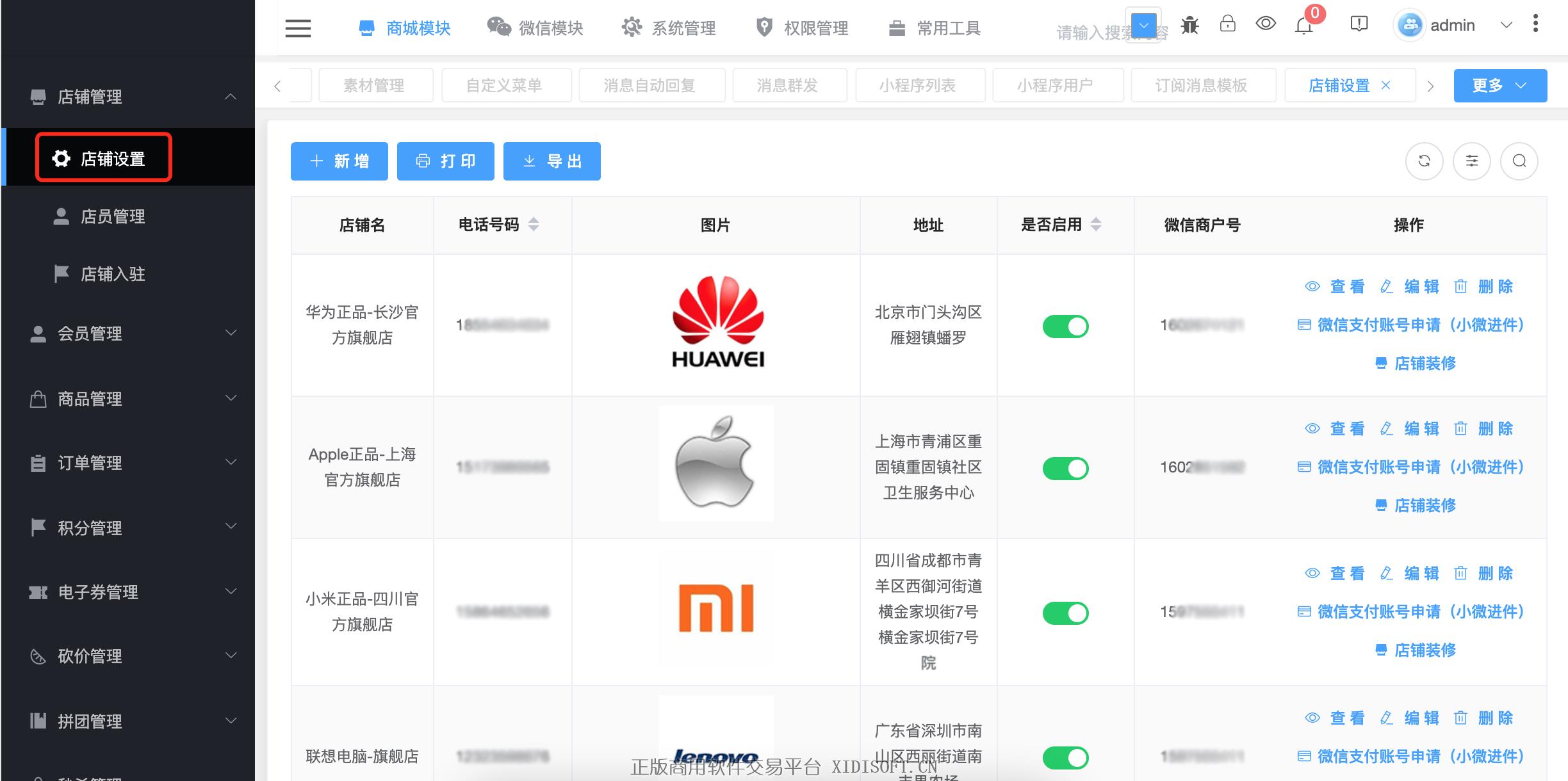Screen dimensions: 1568x781
Task: Click the lock screen icon
Action: point(1227,24)
